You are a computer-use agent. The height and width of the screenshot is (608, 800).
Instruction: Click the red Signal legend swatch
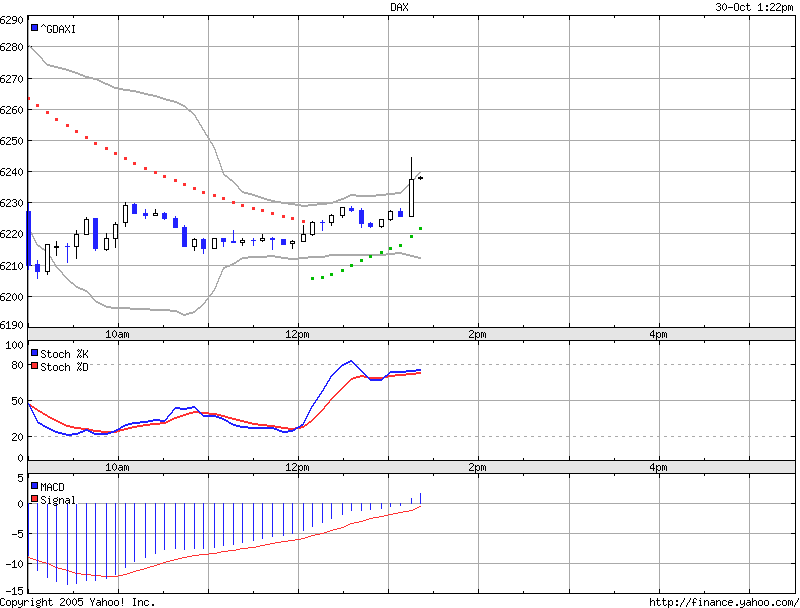pyautogui.click(x=34, y=499)
